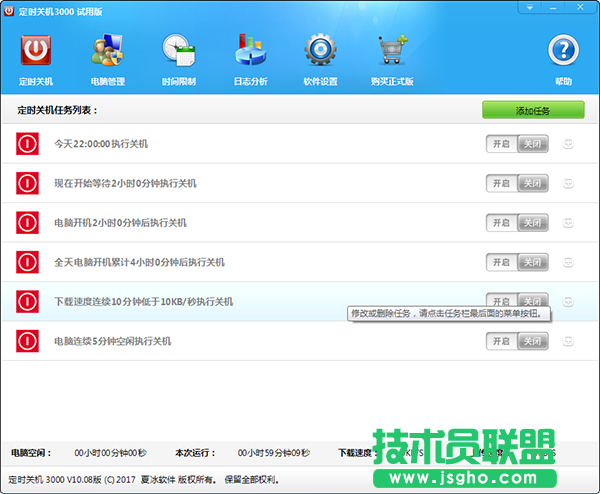This screenshot has height=494, width=600.
Task: Select task text 电脑连续5分钟空闲执行关机
Action: click(112, 341)
